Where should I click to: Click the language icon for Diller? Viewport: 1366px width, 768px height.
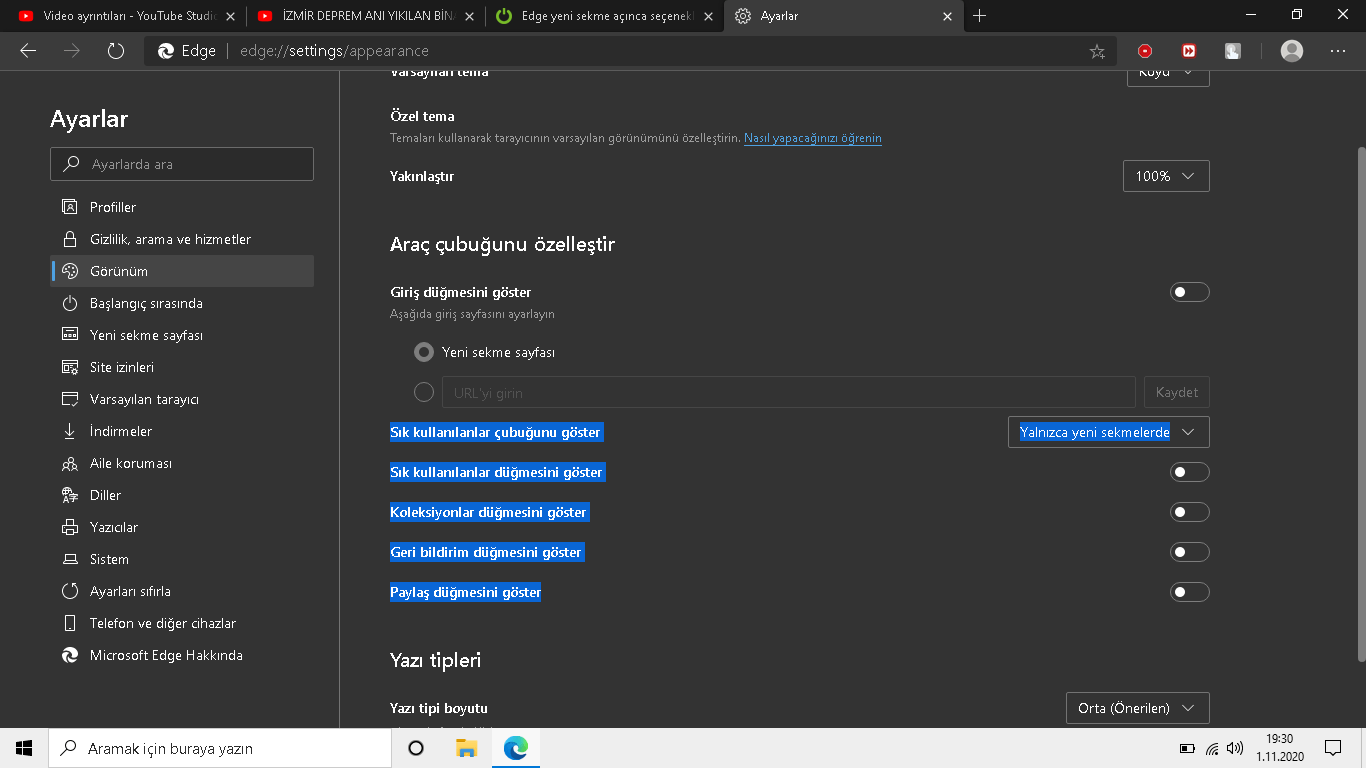(x=70, y=495)
